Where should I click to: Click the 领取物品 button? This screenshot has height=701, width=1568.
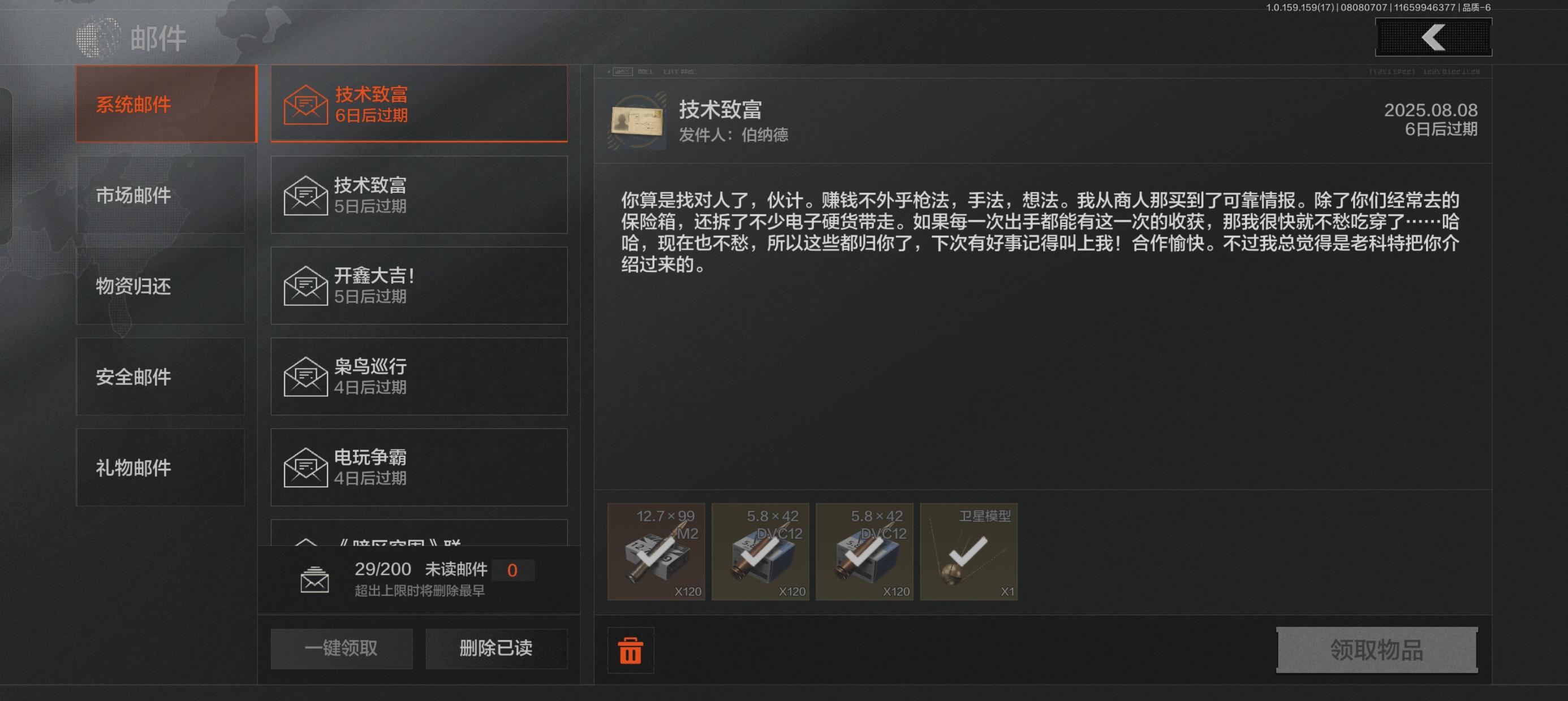tap(1377, 650)
